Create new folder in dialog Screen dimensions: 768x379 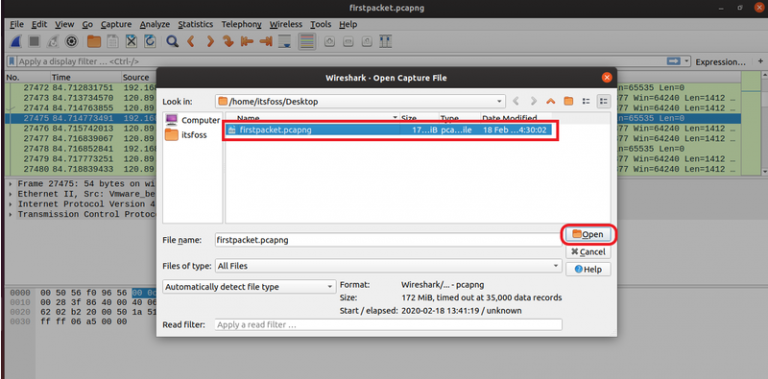pos(568,101)
